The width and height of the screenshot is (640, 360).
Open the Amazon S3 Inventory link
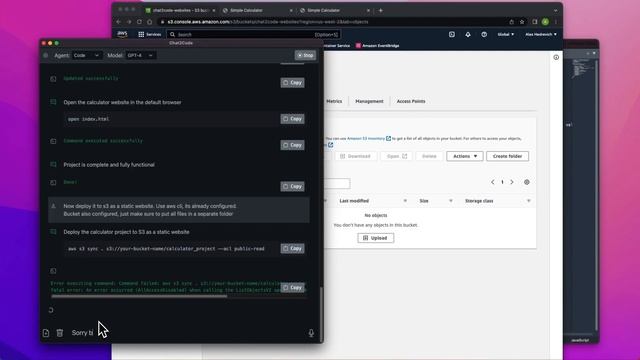[366, 139]
